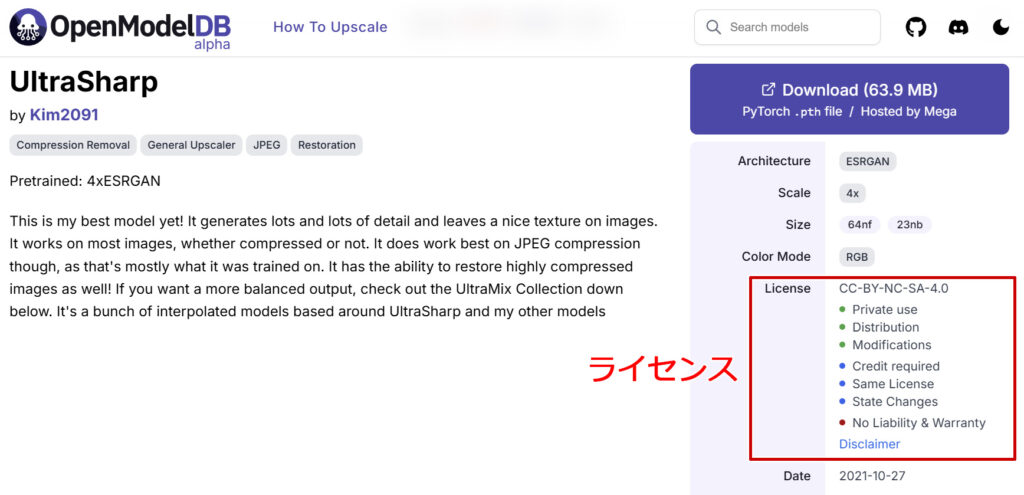Click the Restoration tag
This screenshot has width=1024, height=495.
[x=327, y=145]
